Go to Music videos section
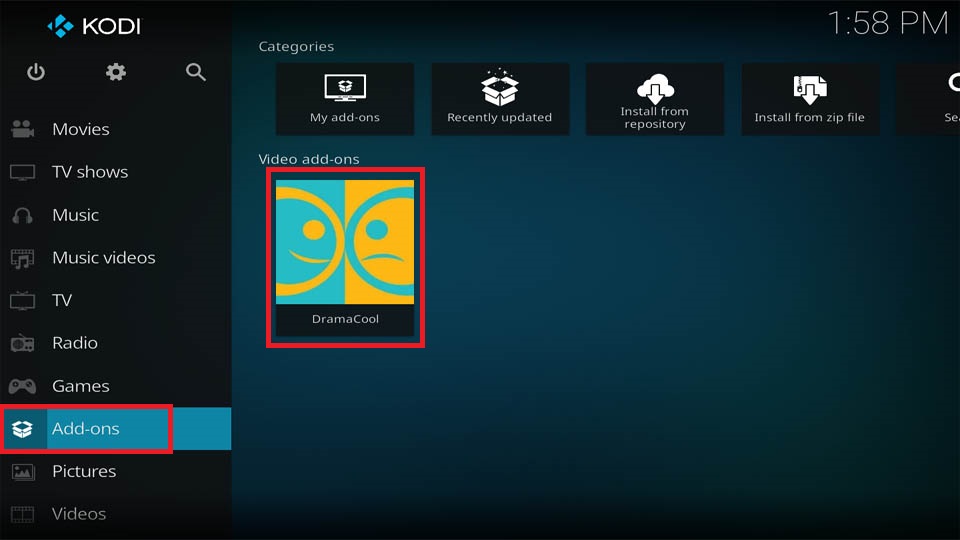 point(116,258)
